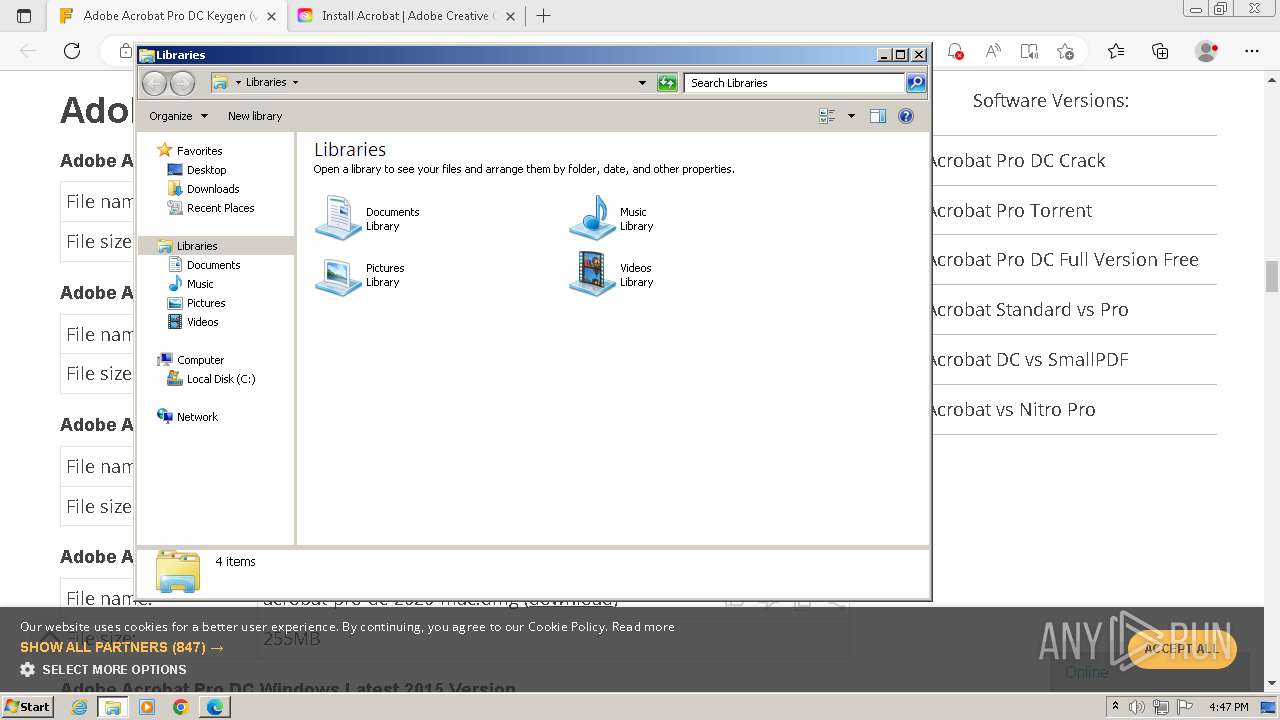Refresh the Libraries address bar

point(667,83)
